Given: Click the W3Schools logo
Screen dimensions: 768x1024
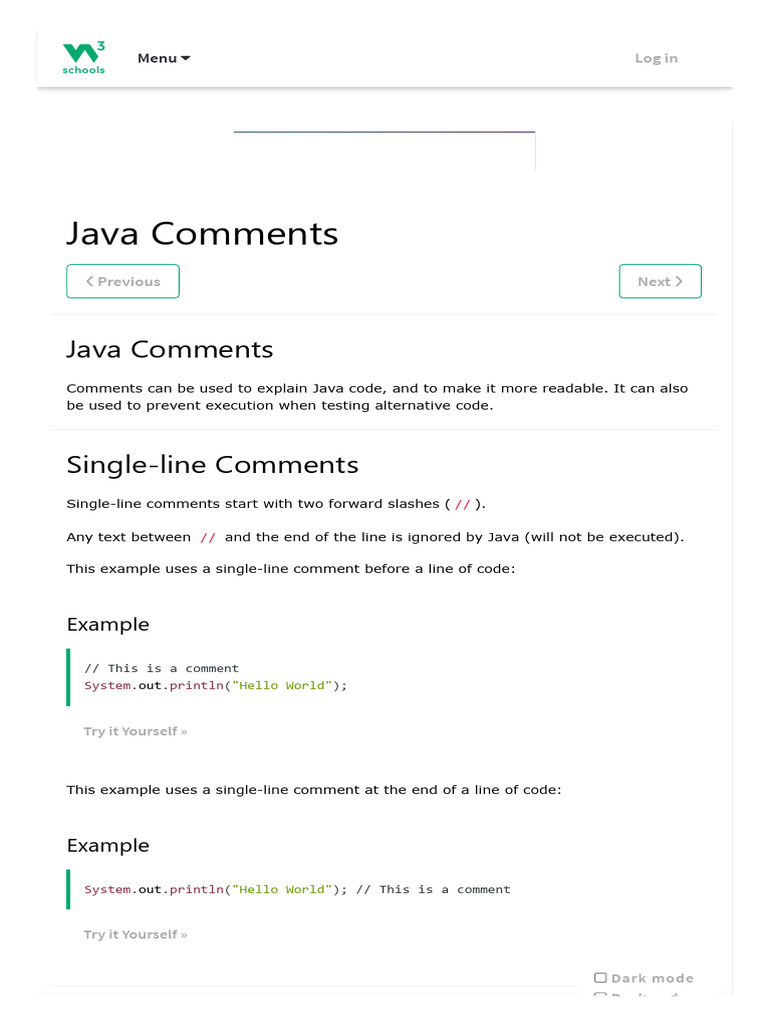Looking at the screenshot, I should click(83, 58).
